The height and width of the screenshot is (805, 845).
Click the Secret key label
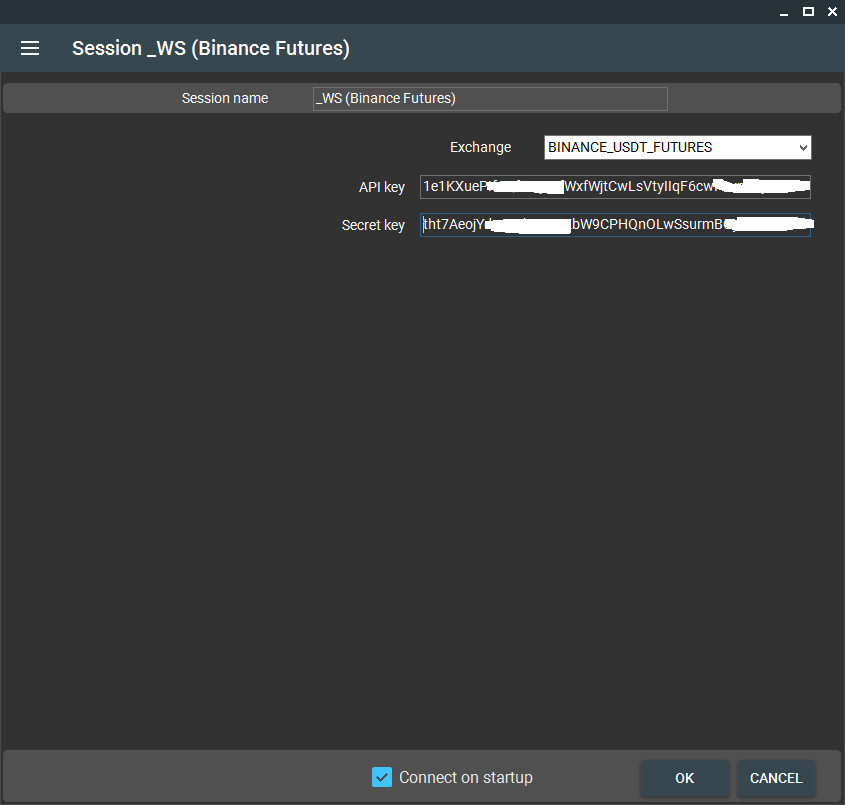click(373, 225)
